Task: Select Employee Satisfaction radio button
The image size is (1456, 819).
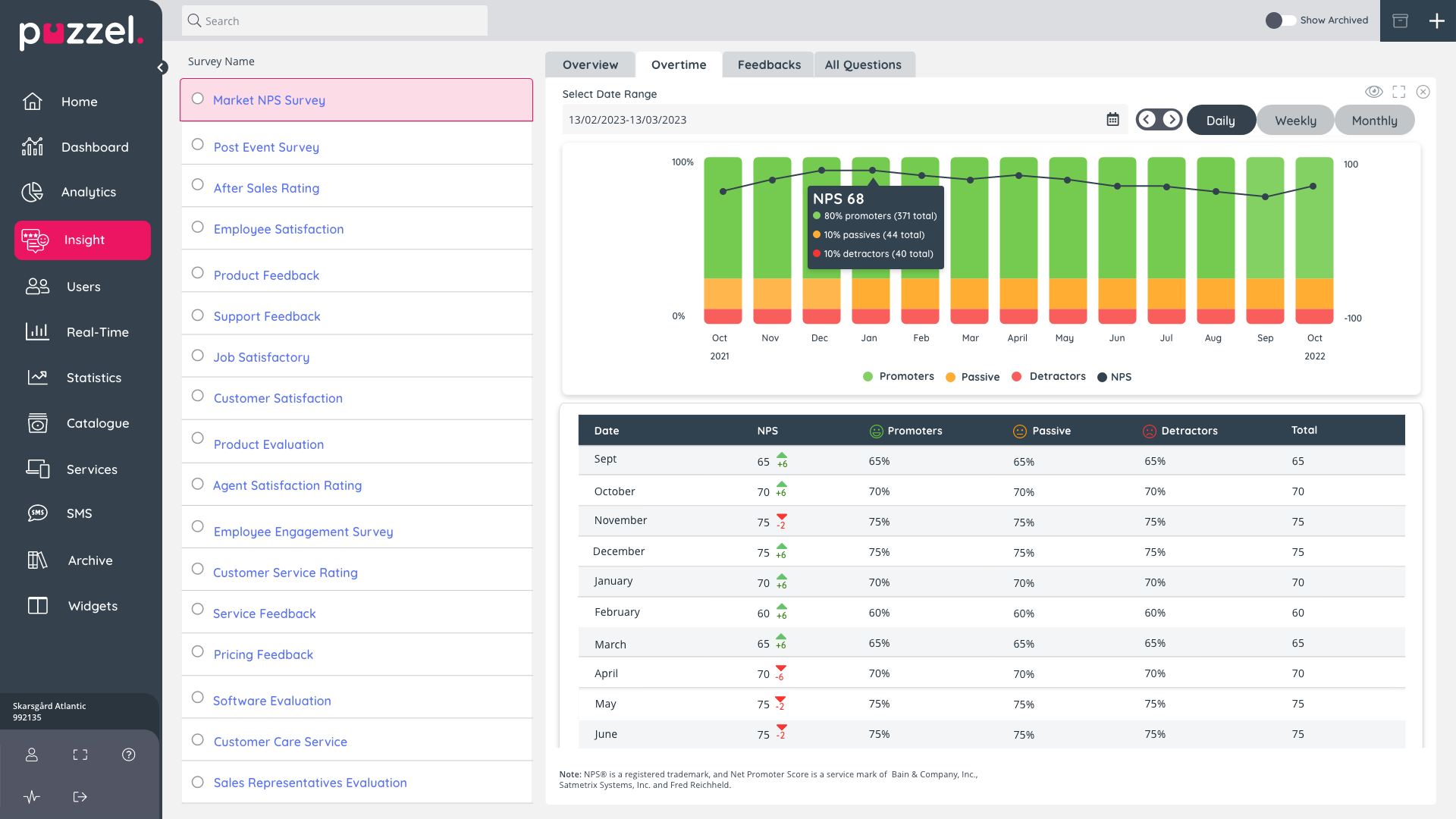Action: pos(198,227)
